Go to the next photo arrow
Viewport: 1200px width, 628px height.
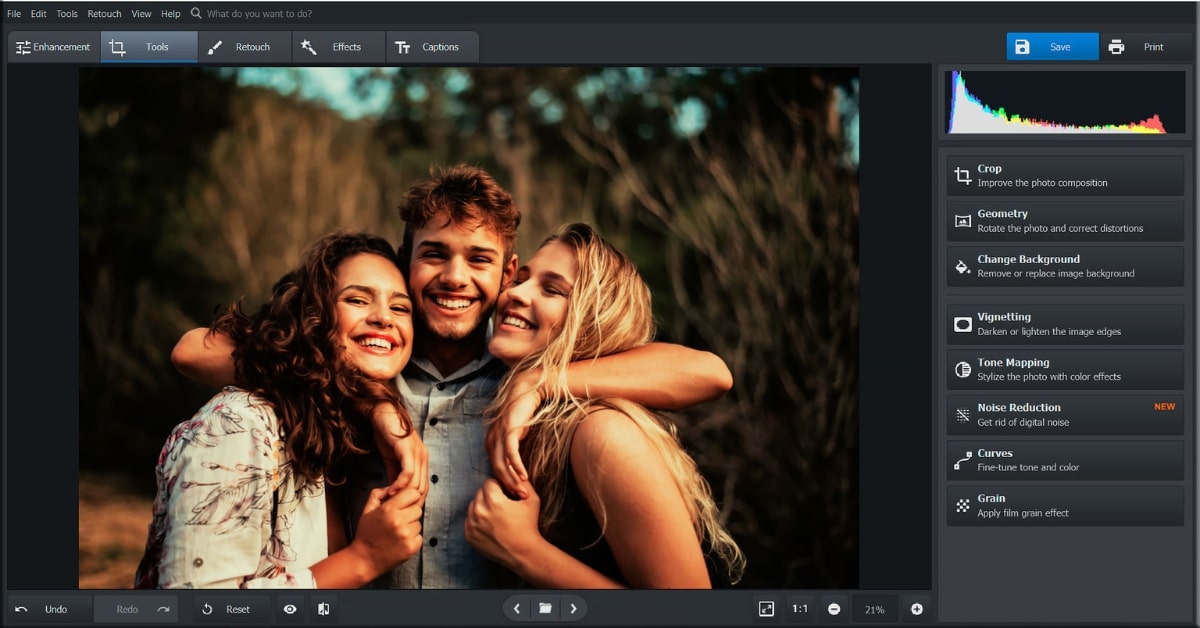pos(573,608)
